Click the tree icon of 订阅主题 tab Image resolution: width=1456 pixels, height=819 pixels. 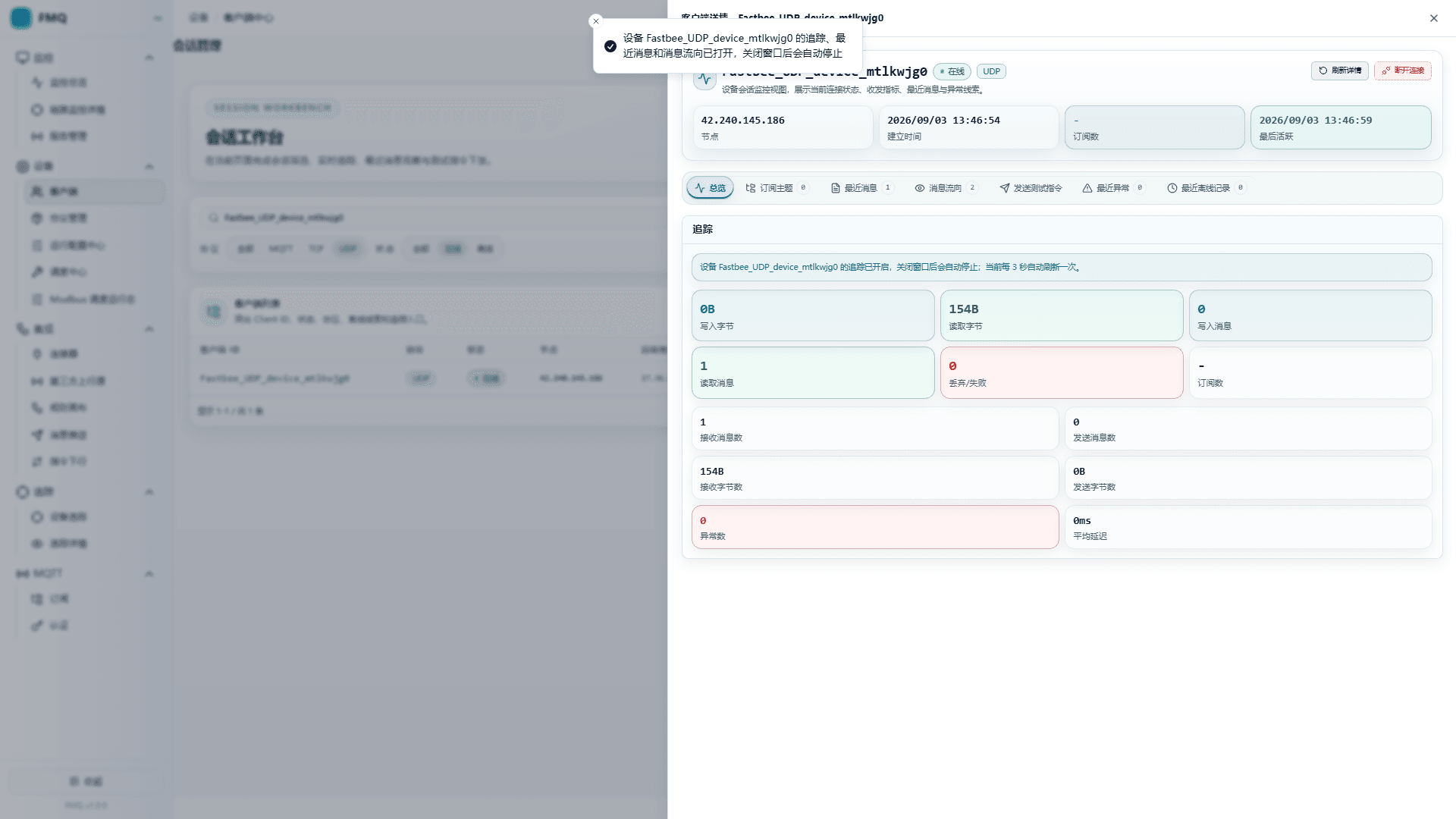[751, 188]
